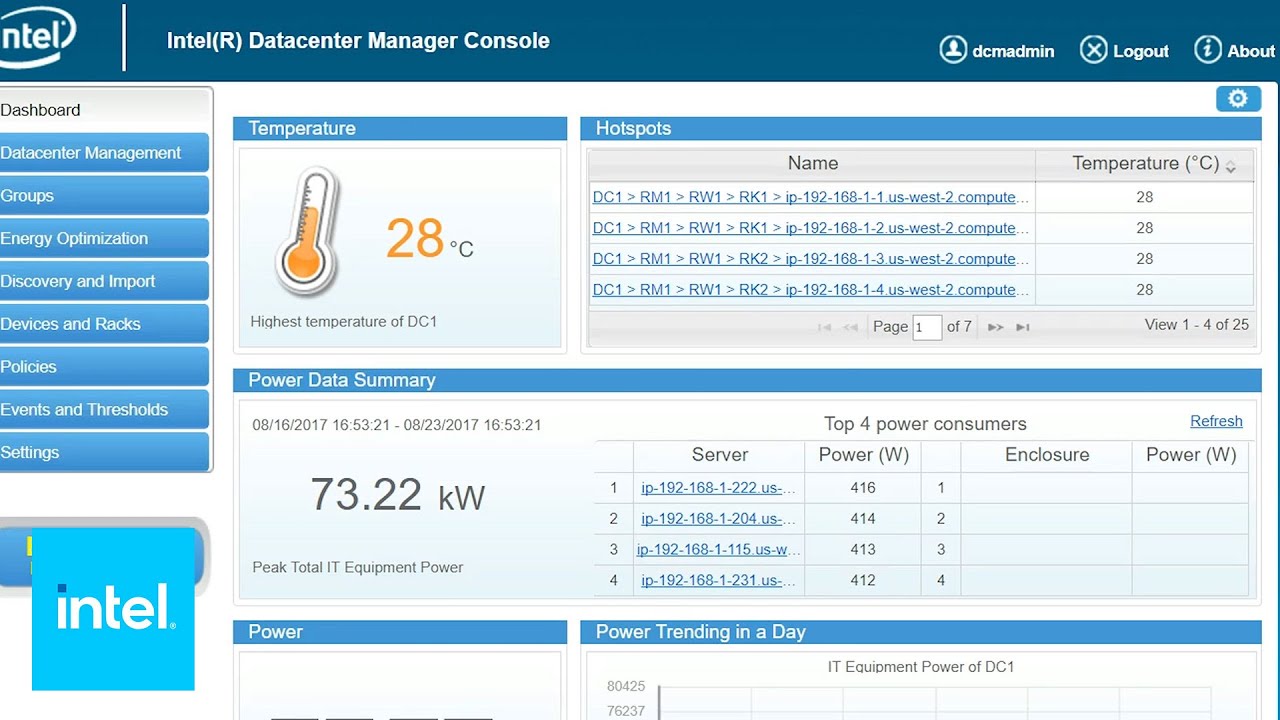Viewport: 1280px width, 720px height.
Task: Click the Logout text
Action: click(1141, 51)
